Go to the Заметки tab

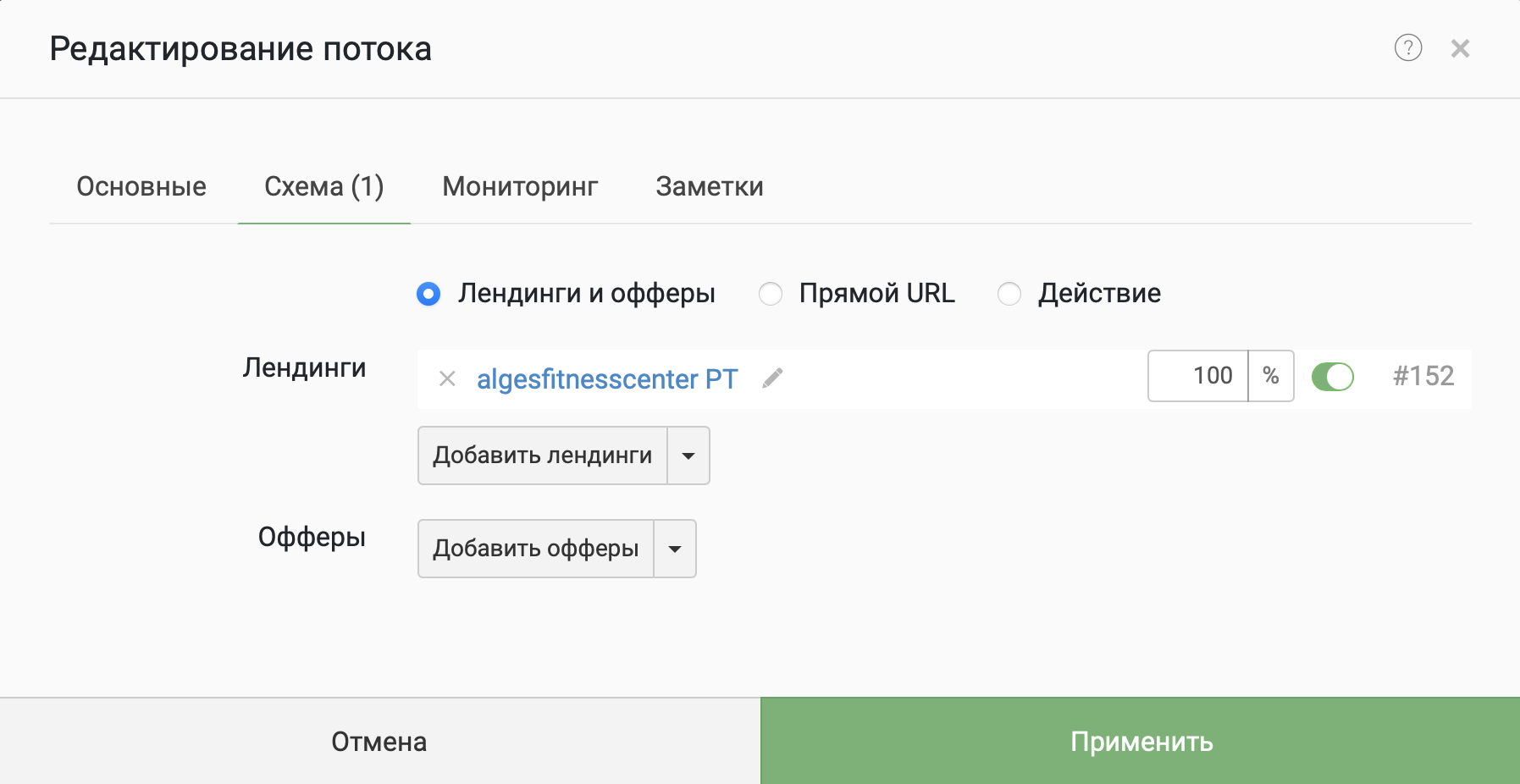710,186
